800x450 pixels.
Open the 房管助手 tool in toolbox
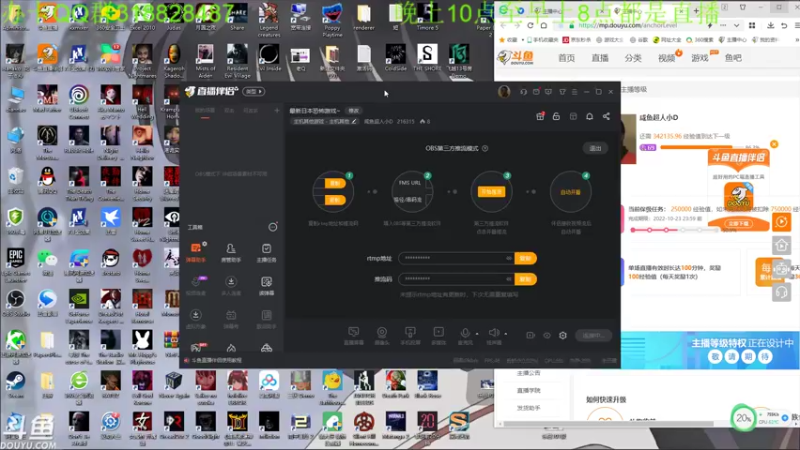click(x=231, y=253)
